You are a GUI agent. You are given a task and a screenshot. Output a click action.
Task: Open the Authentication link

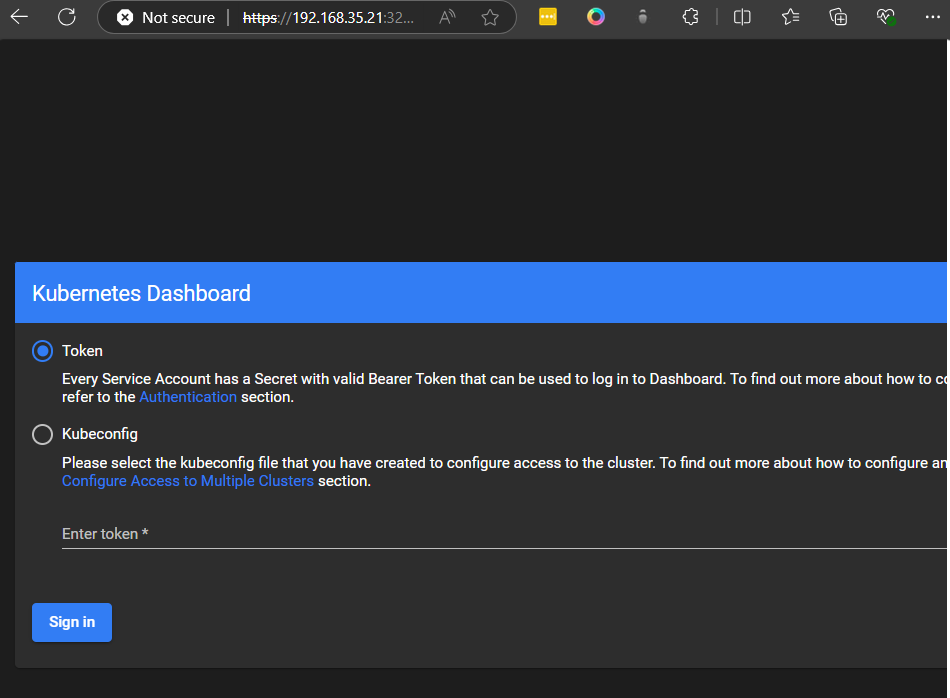pos(188,397)
